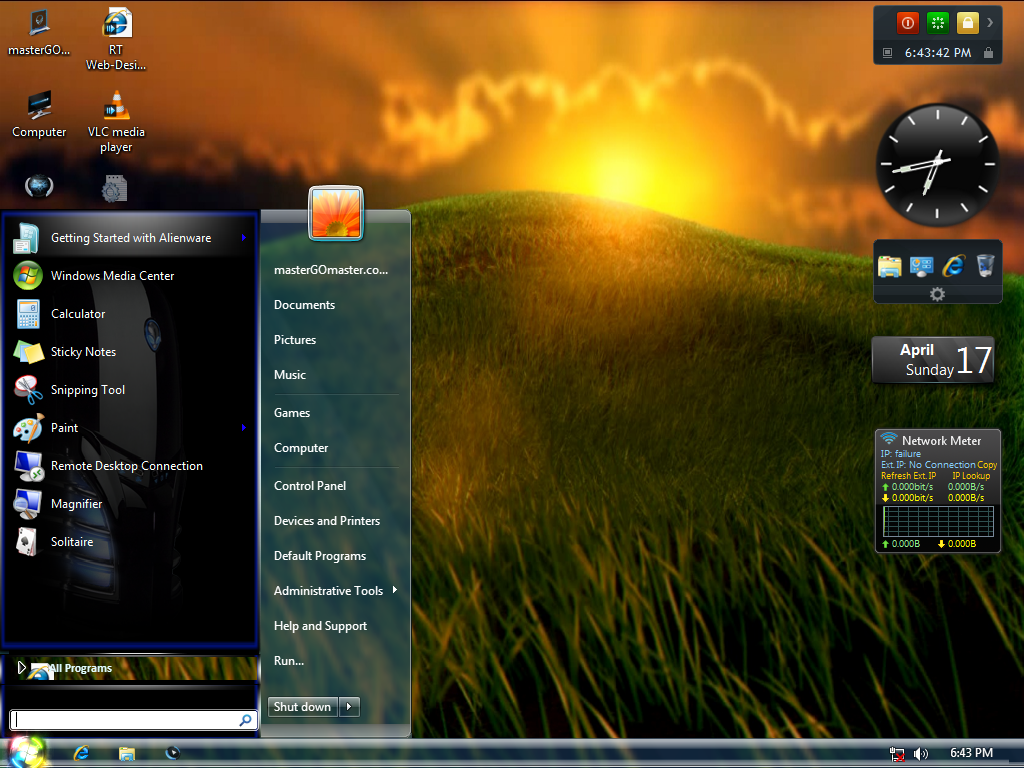Expand the Paint jump list arrow
Image resolution: width=1024 pixels, height=768 pixels.
(244, 428)
